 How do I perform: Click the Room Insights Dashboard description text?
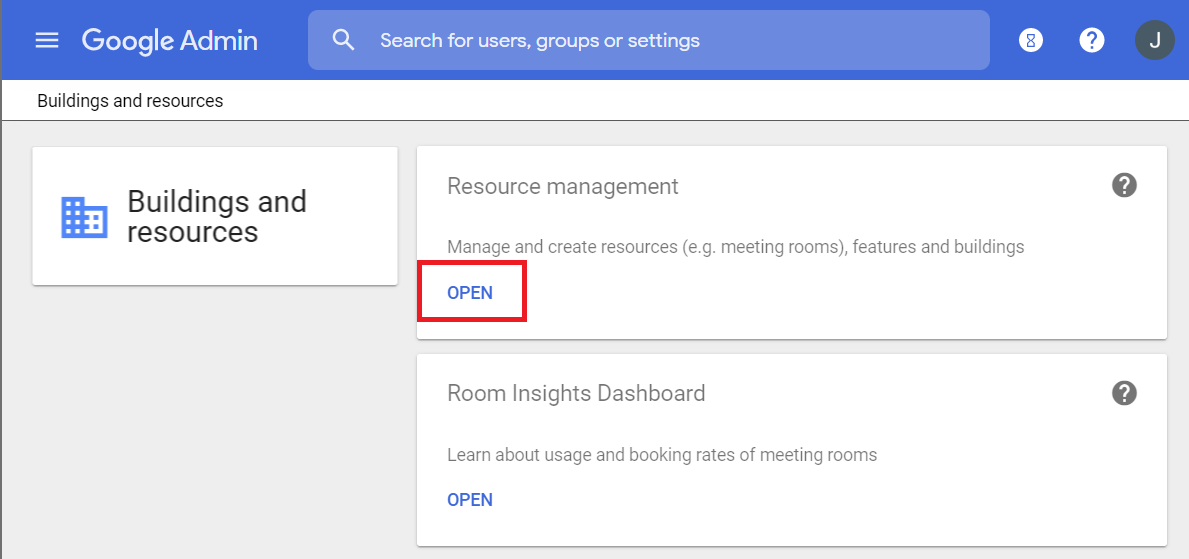pos(662,455)
